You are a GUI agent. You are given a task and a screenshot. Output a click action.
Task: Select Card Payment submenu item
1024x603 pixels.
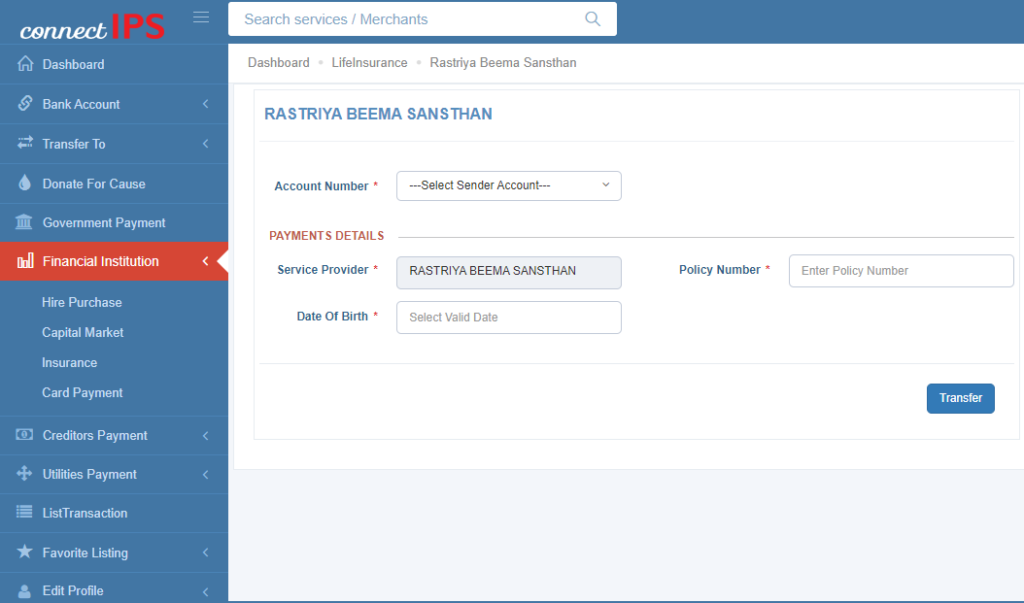(x=82, y=393)
